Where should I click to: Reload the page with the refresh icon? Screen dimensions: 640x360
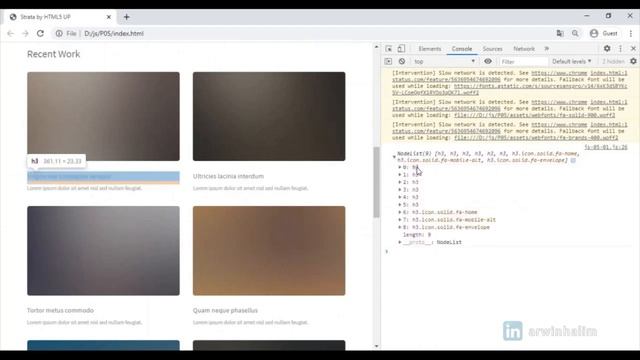40,33
